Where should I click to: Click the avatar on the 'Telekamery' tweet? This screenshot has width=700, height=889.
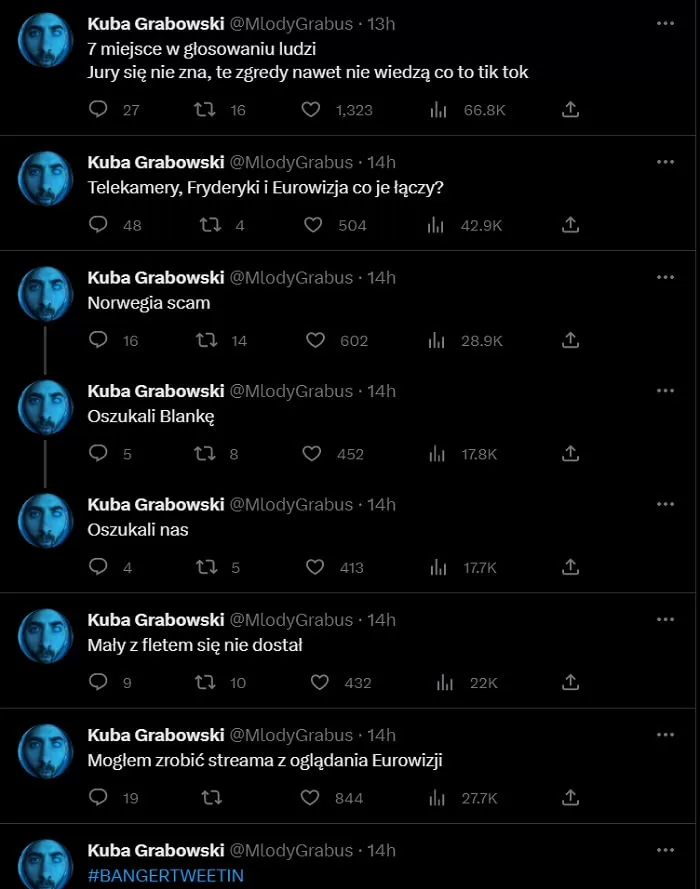pyautogui.click(x=46, y=180)
